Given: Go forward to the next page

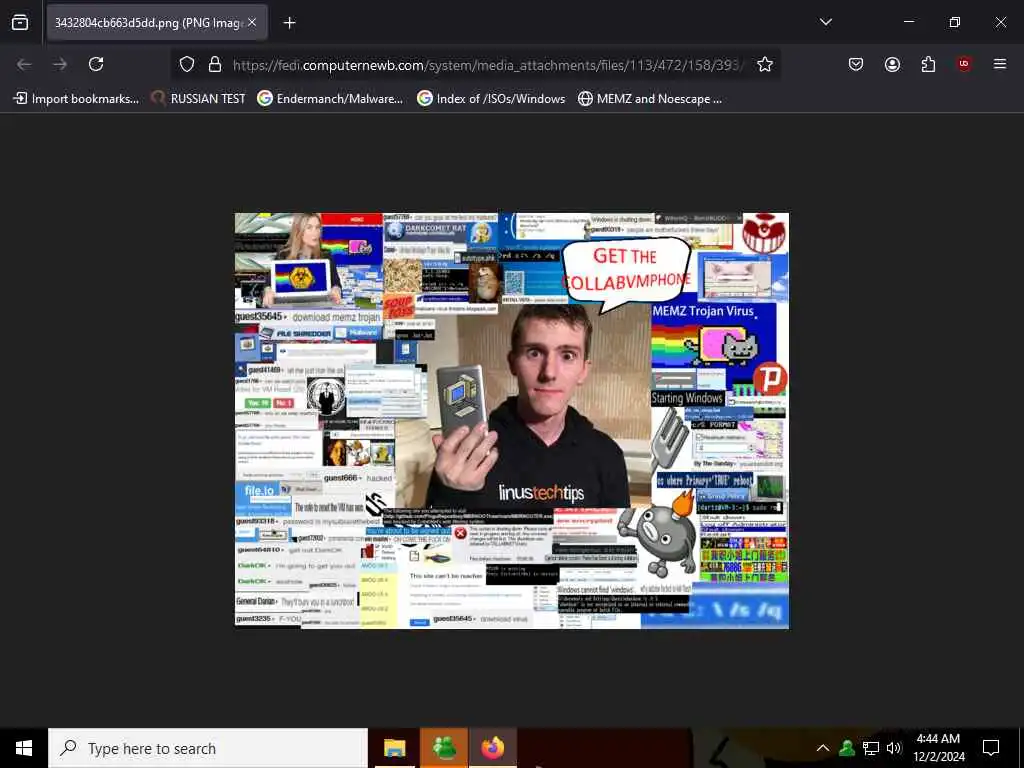Looking at the screenshot, I should [x=60, y=64].
